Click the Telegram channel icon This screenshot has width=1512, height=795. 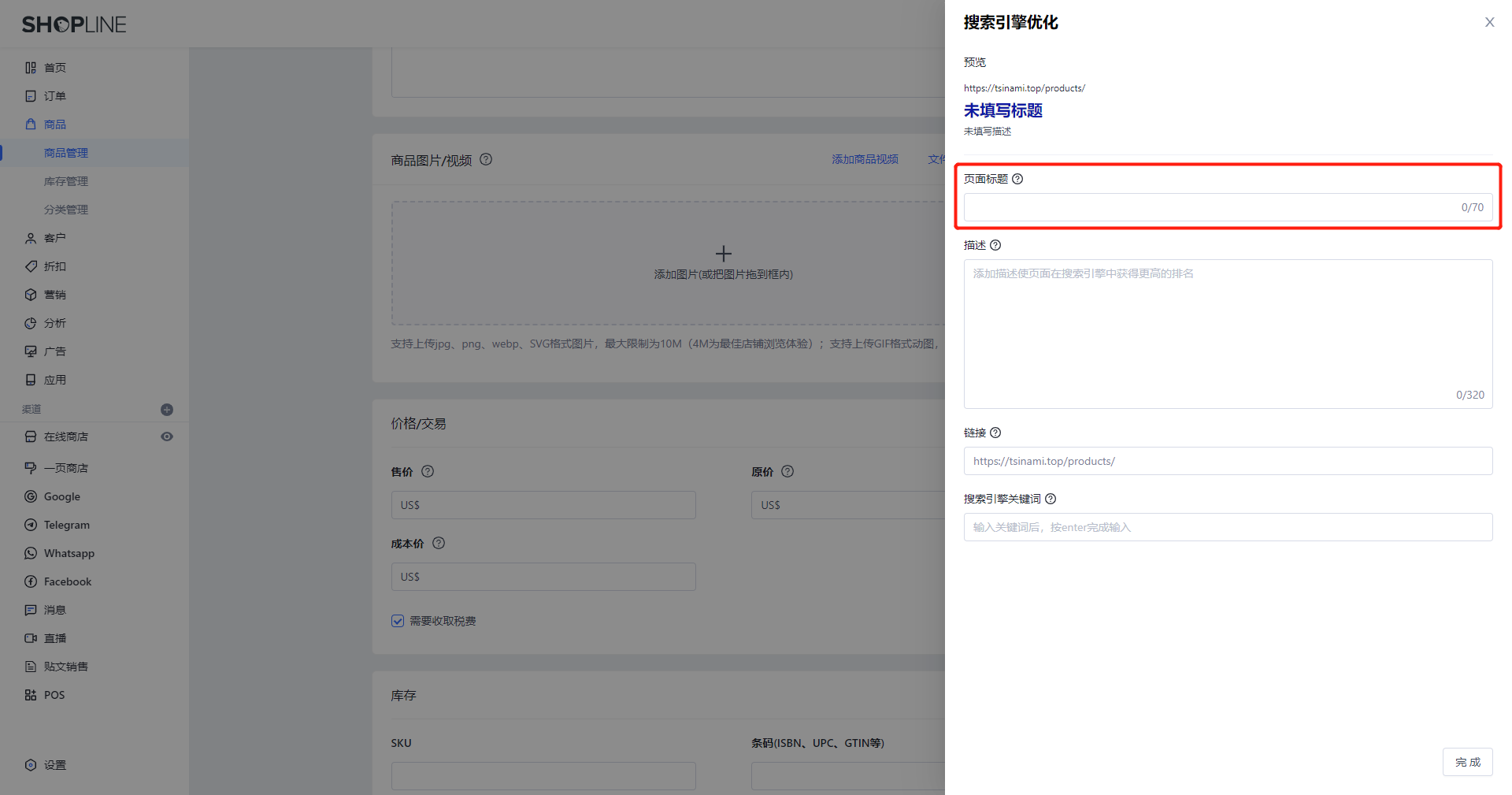31,525
